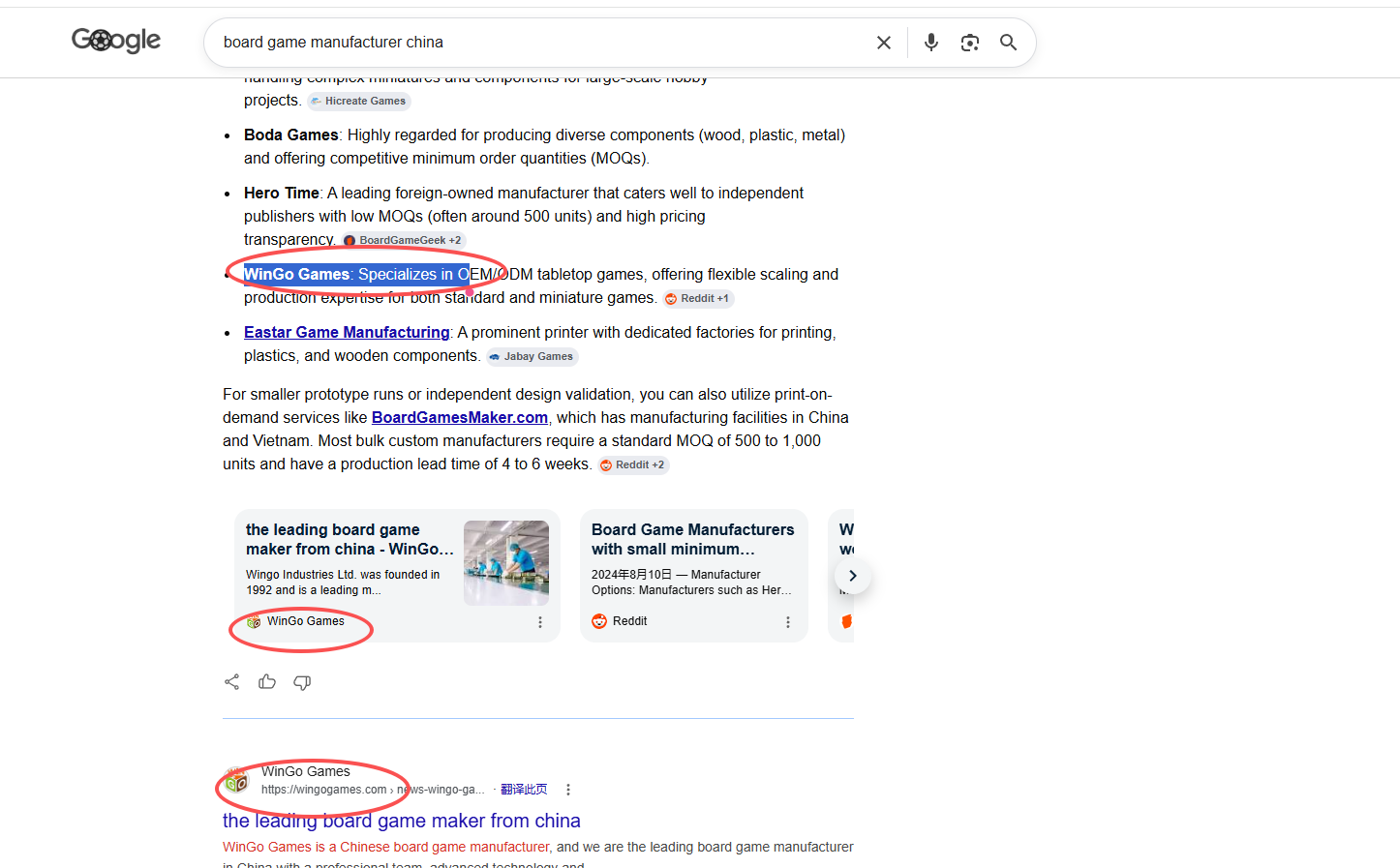Click the Google logo
Screen dimensions: 1400x868
[x=116, y=41]
